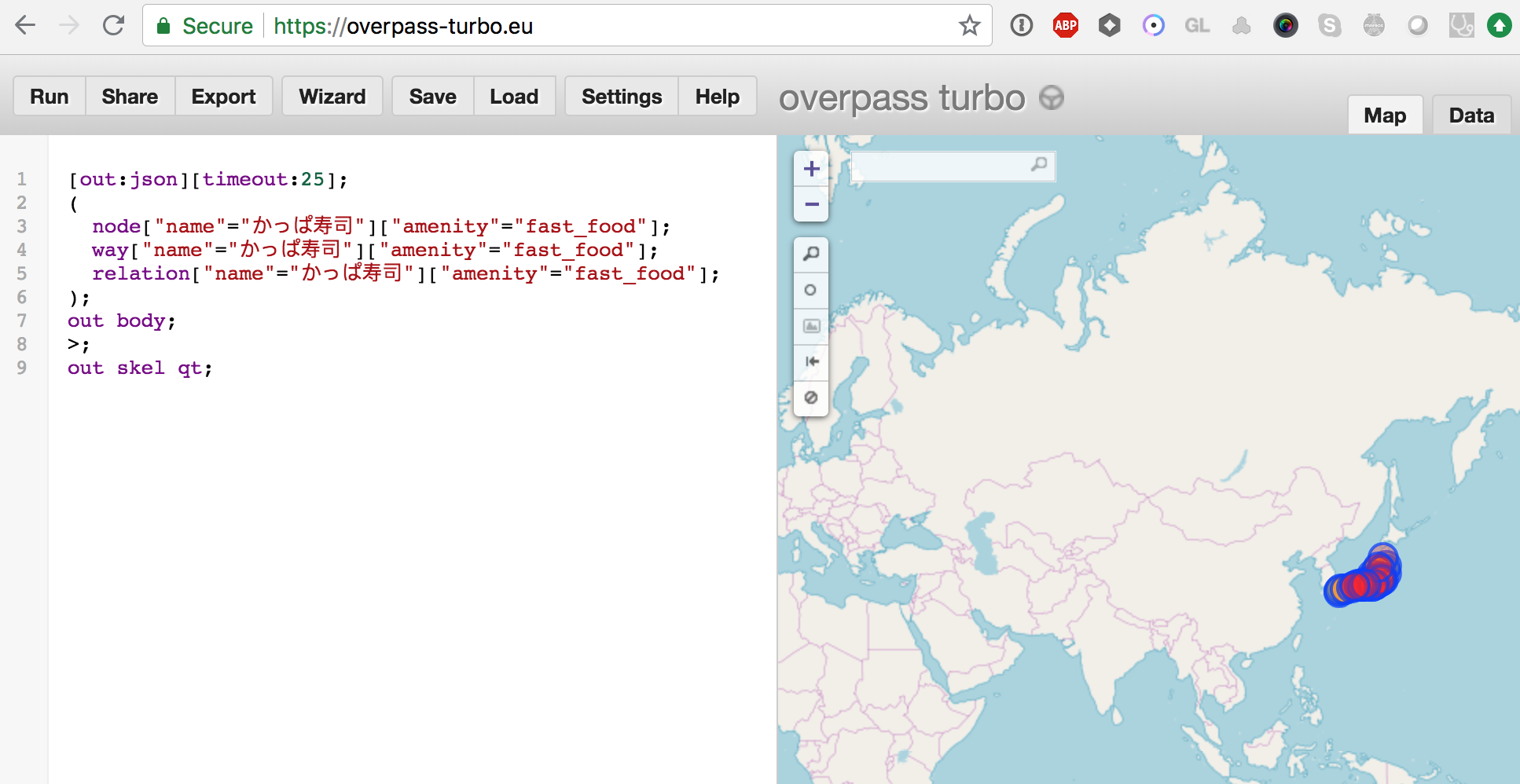
Task: Click the line starting with 'way[' in the editor
Action: (x=375, y=250)
